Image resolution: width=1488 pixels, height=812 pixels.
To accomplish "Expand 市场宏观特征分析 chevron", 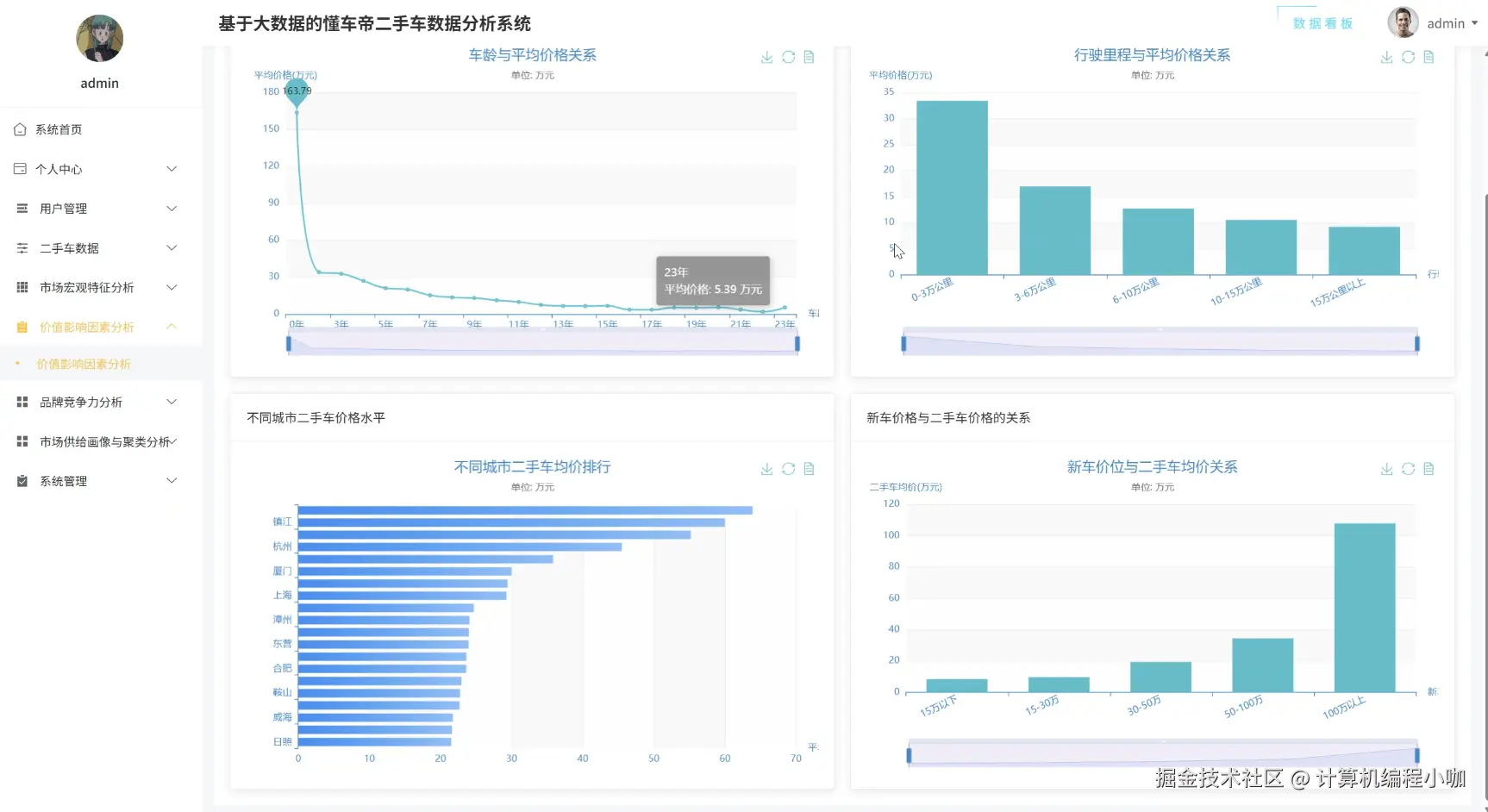I will [172, 287].
